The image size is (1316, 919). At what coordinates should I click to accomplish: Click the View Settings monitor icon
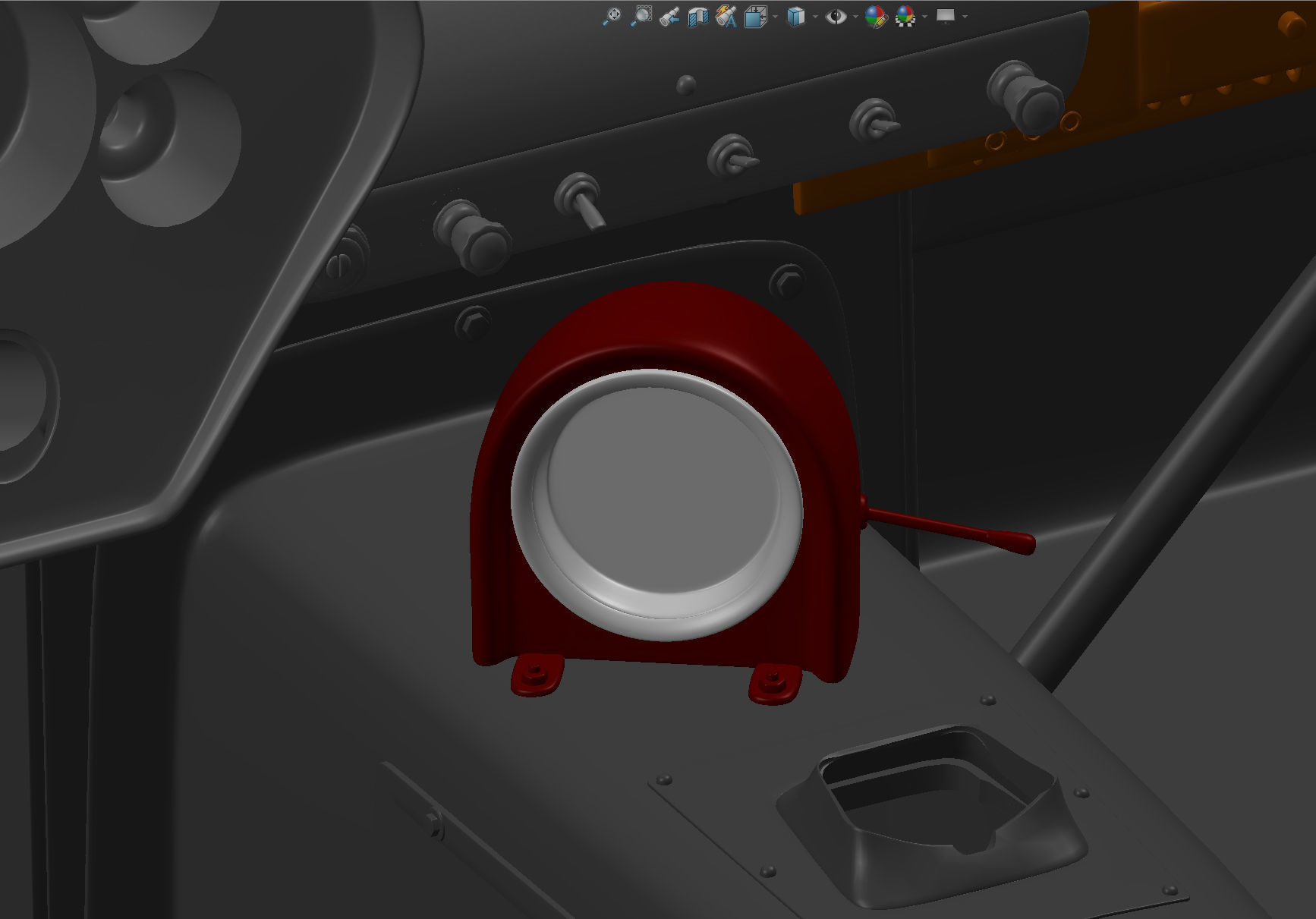945,16
